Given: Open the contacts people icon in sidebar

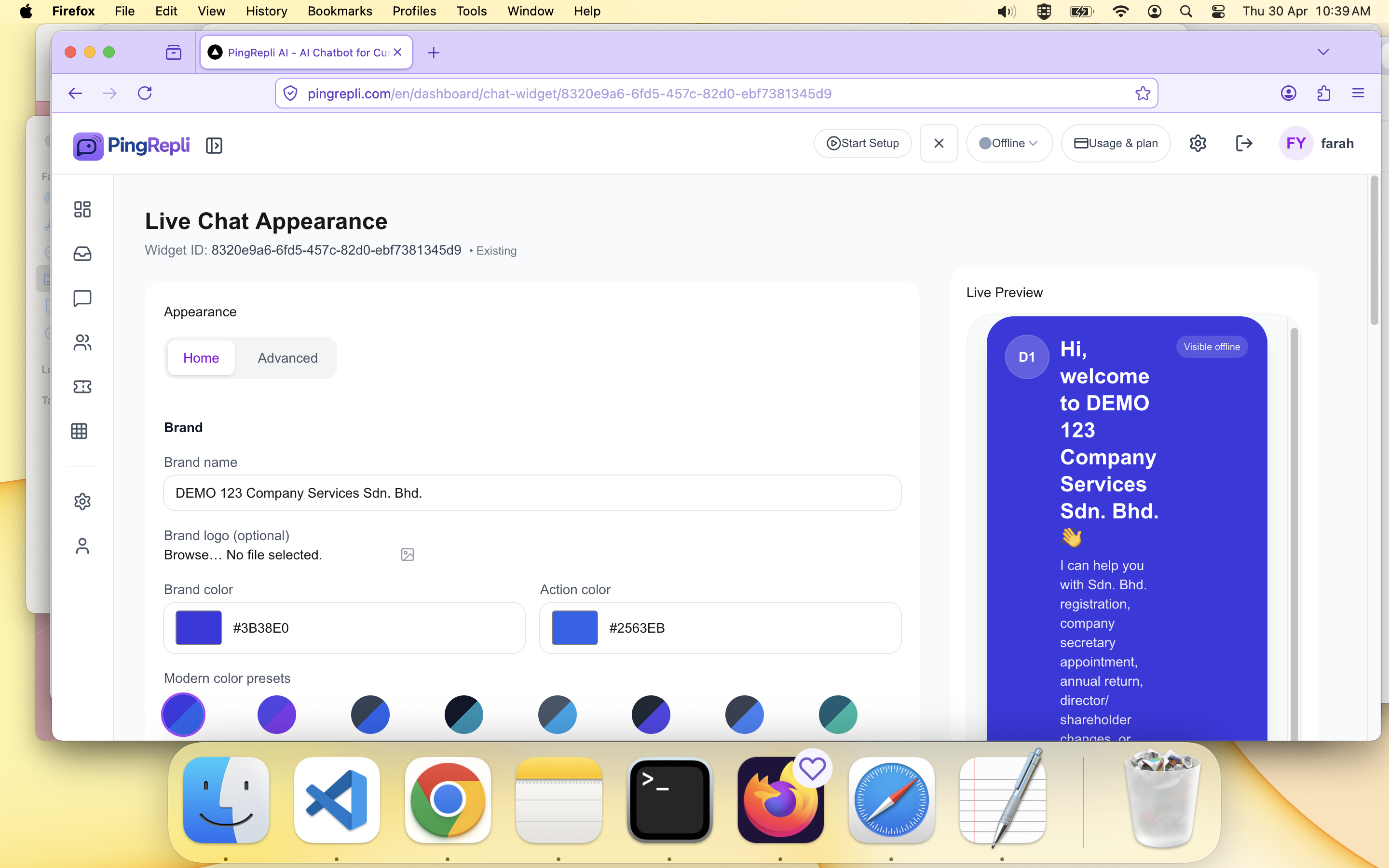Looking at the screenshot, I should click(82, 343).
